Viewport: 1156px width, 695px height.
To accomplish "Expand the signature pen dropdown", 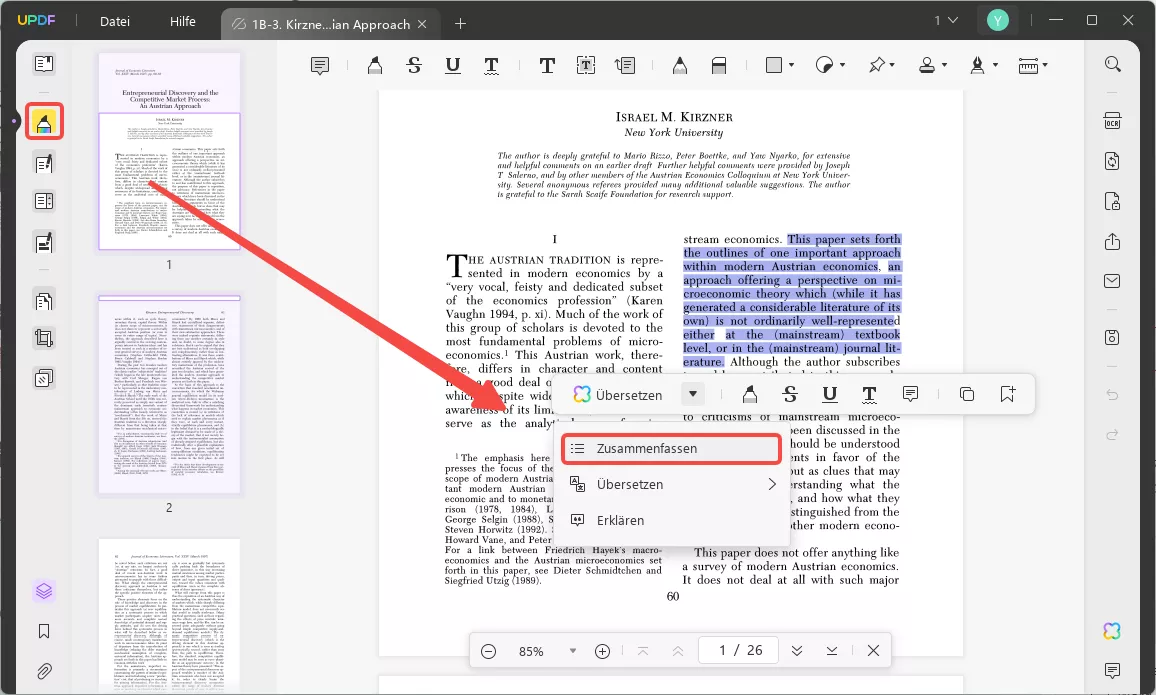I will 995,66.
